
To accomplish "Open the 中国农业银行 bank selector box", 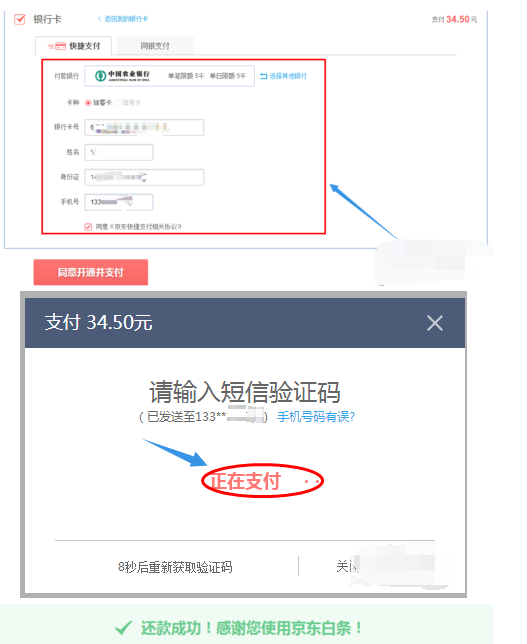I will [169, 76].
